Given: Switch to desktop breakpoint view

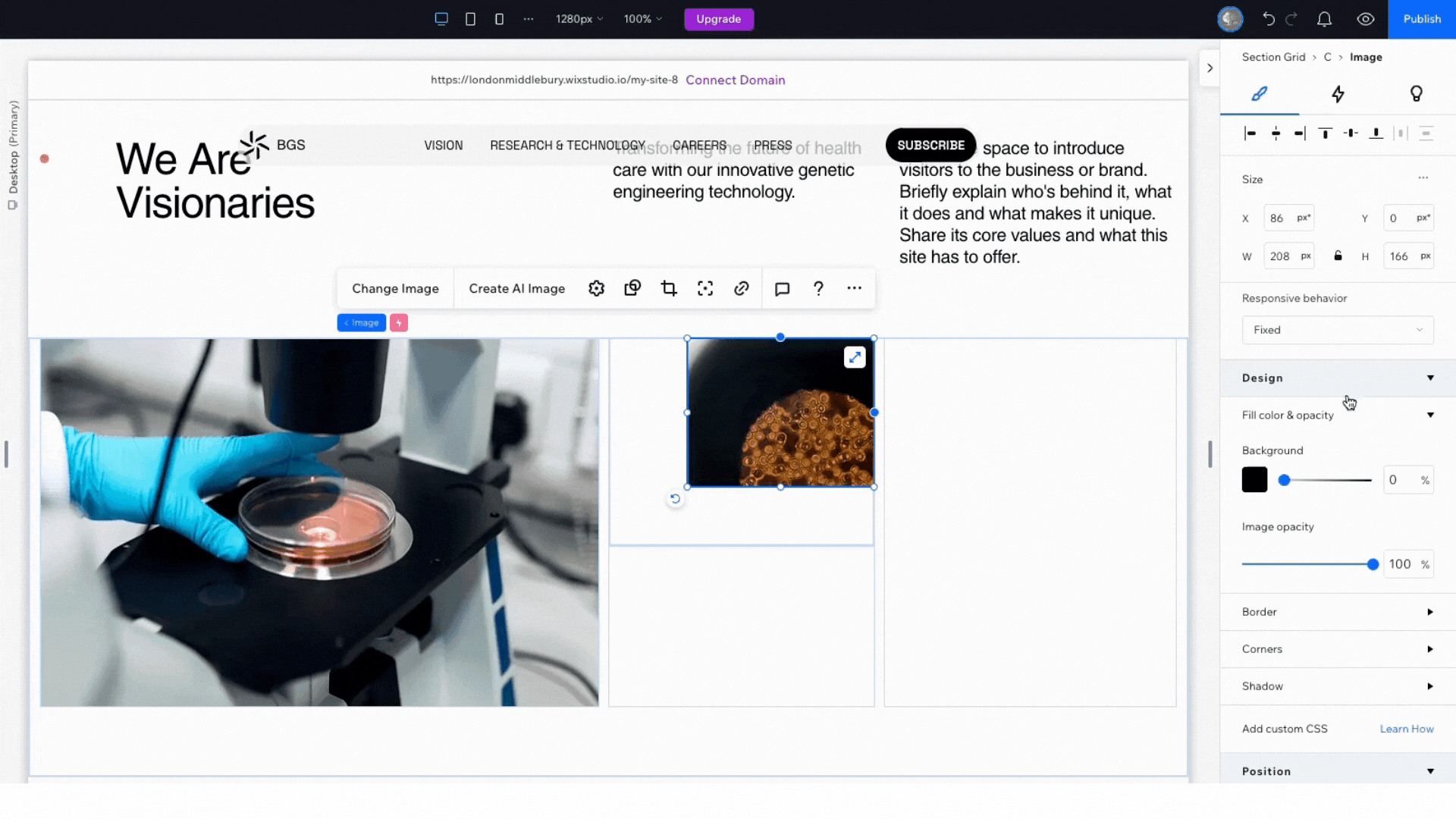Looking at the screenshot, I should tap(441, 19).
